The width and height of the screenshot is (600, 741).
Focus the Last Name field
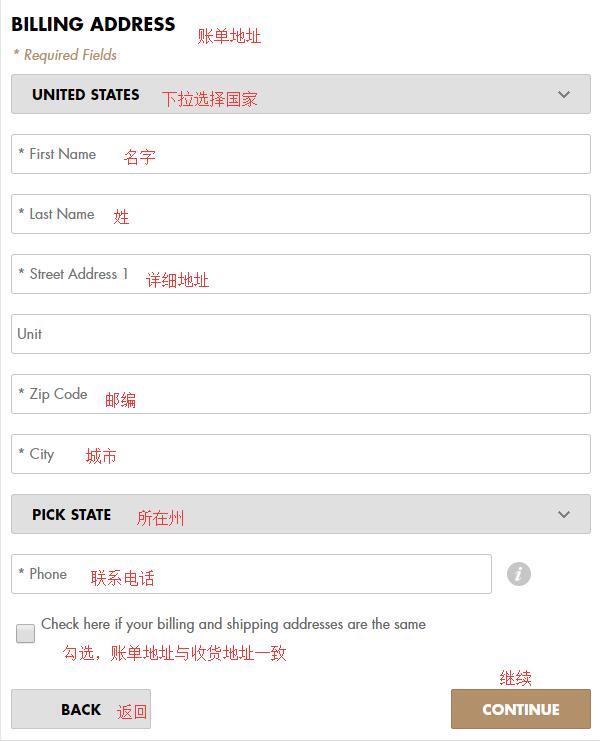tap(300, 214)
